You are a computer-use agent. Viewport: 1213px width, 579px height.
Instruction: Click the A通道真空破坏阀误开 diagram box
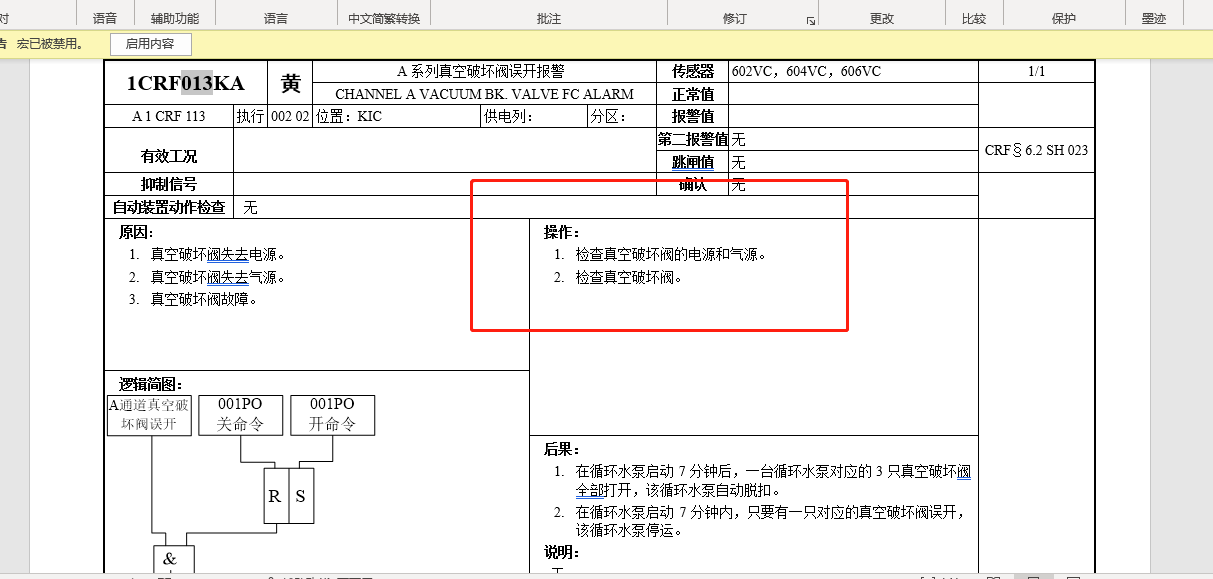click(149, 414)
